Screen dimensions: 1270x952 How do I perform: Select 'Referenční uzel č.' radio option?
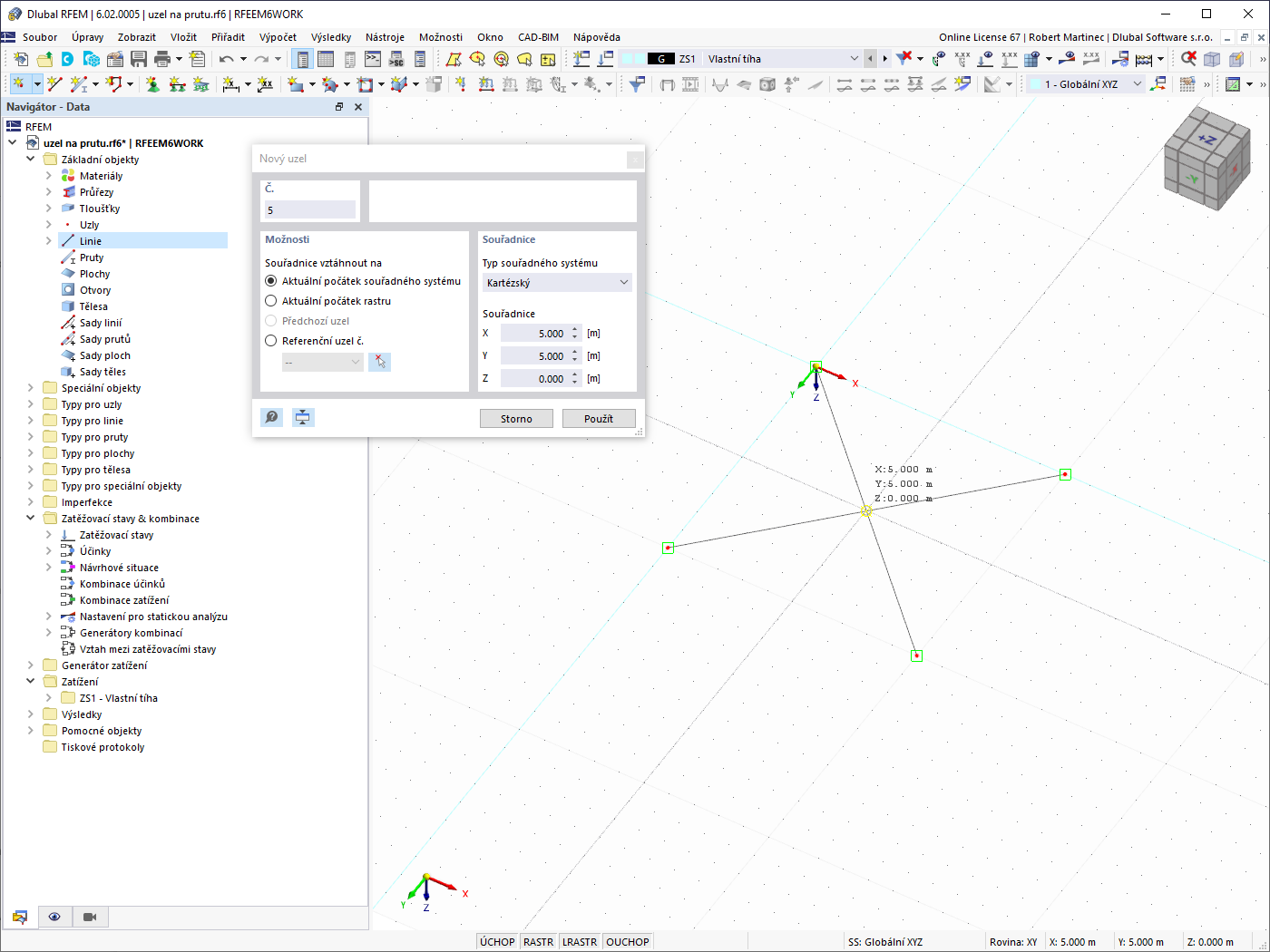270,341
